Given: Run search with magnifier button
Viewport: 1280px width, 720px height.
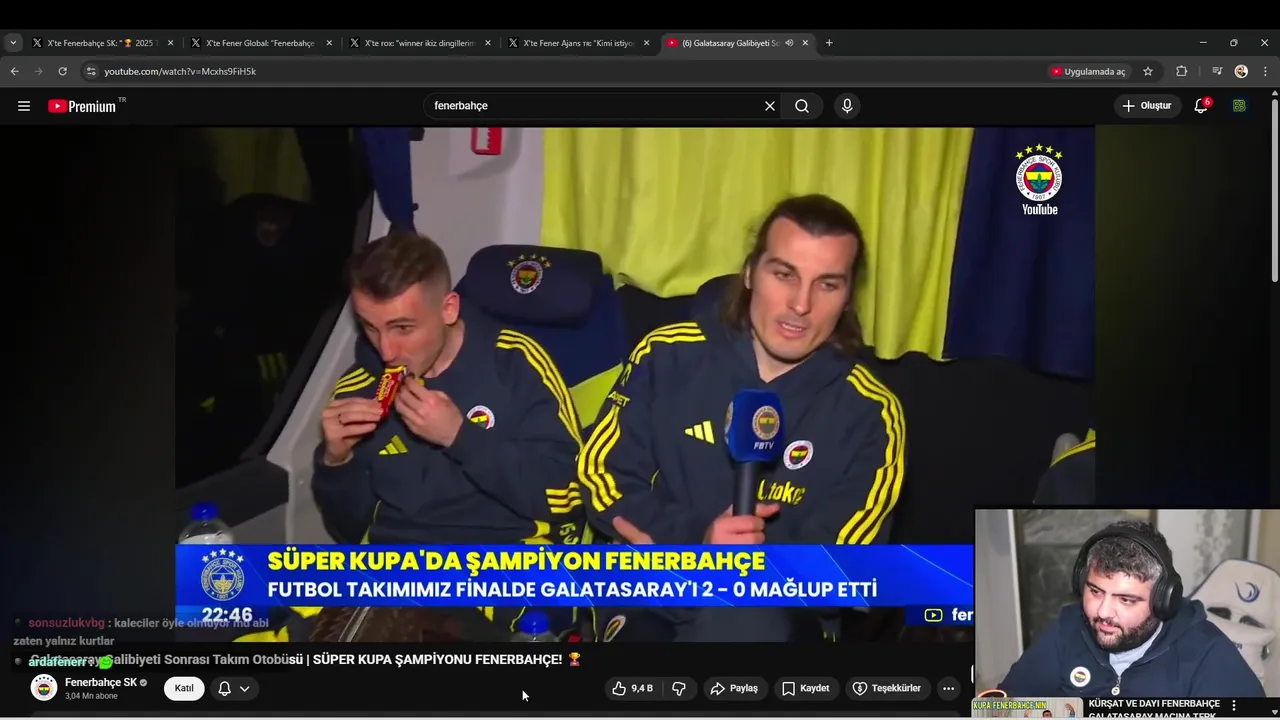Looking at the screenshot, I should tap(802, 106).
